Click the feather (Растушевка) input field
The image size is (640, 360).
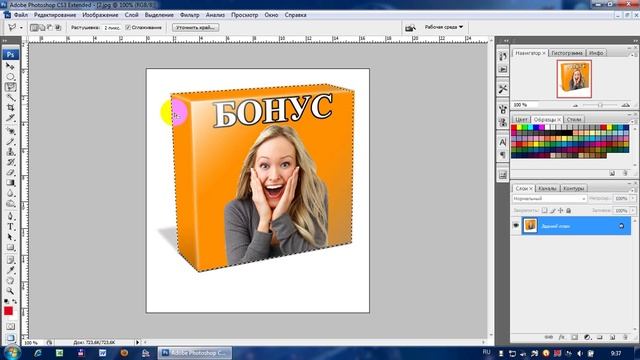[x=111, y=28]
